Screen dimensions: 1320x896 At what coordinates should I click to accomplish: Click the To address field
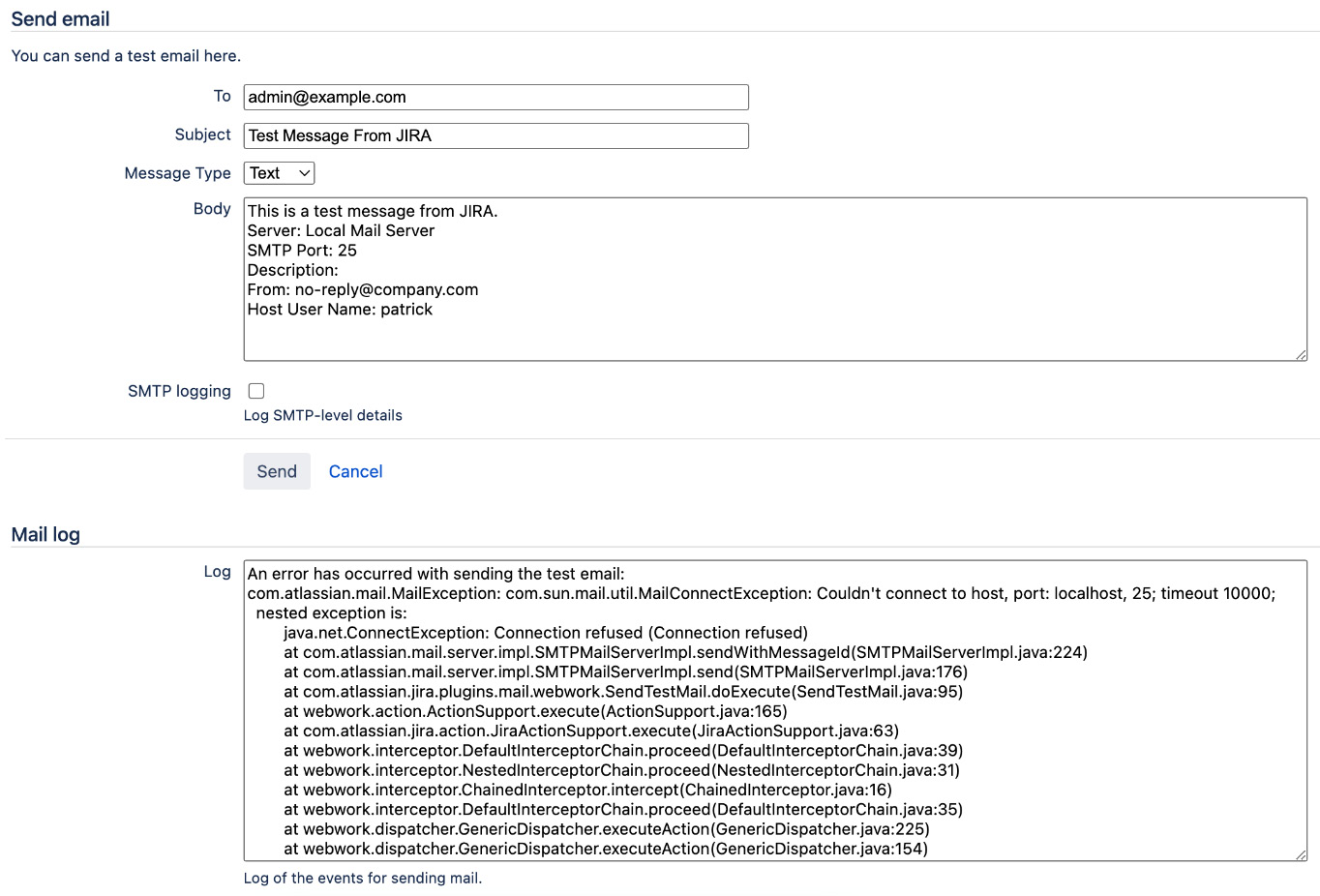495,97
